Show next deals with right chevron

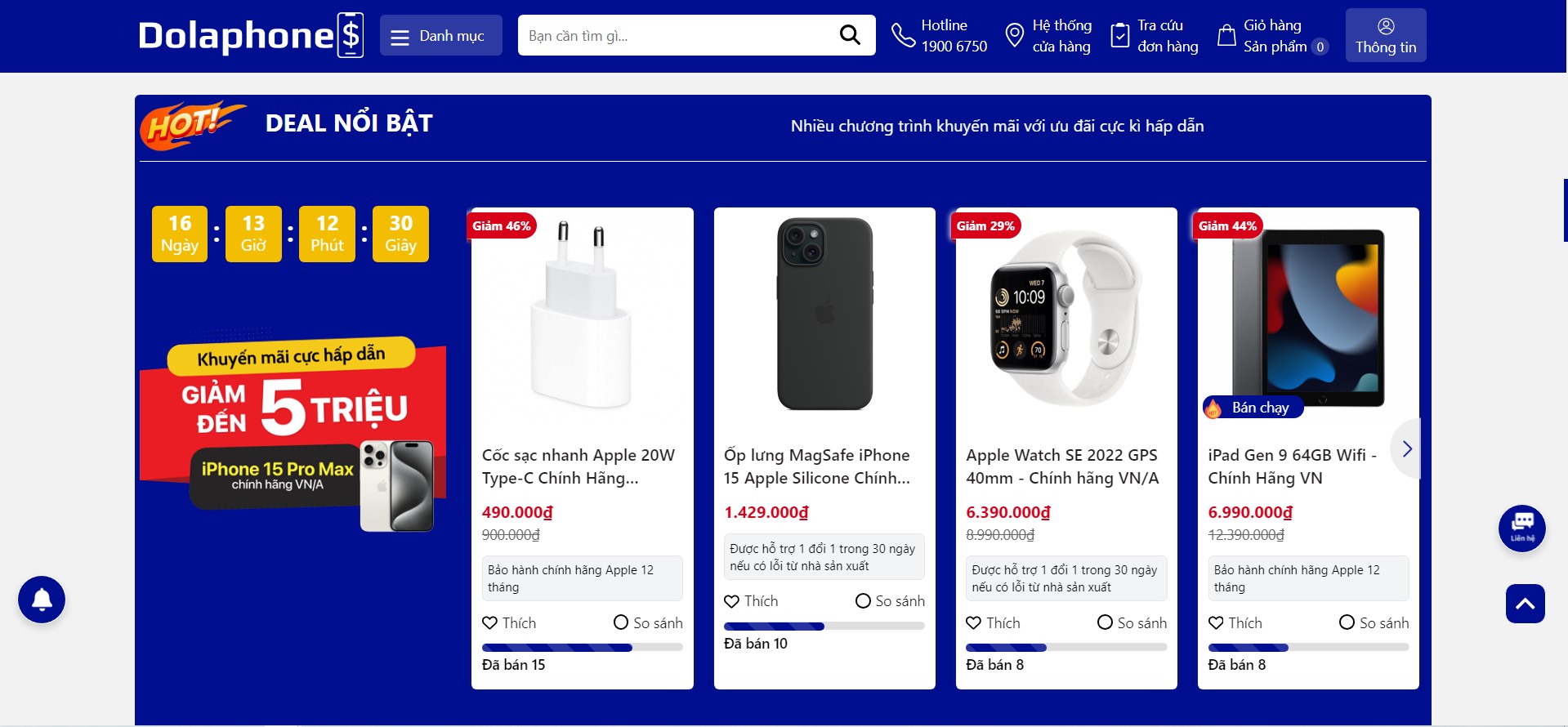coord(1407,448)
